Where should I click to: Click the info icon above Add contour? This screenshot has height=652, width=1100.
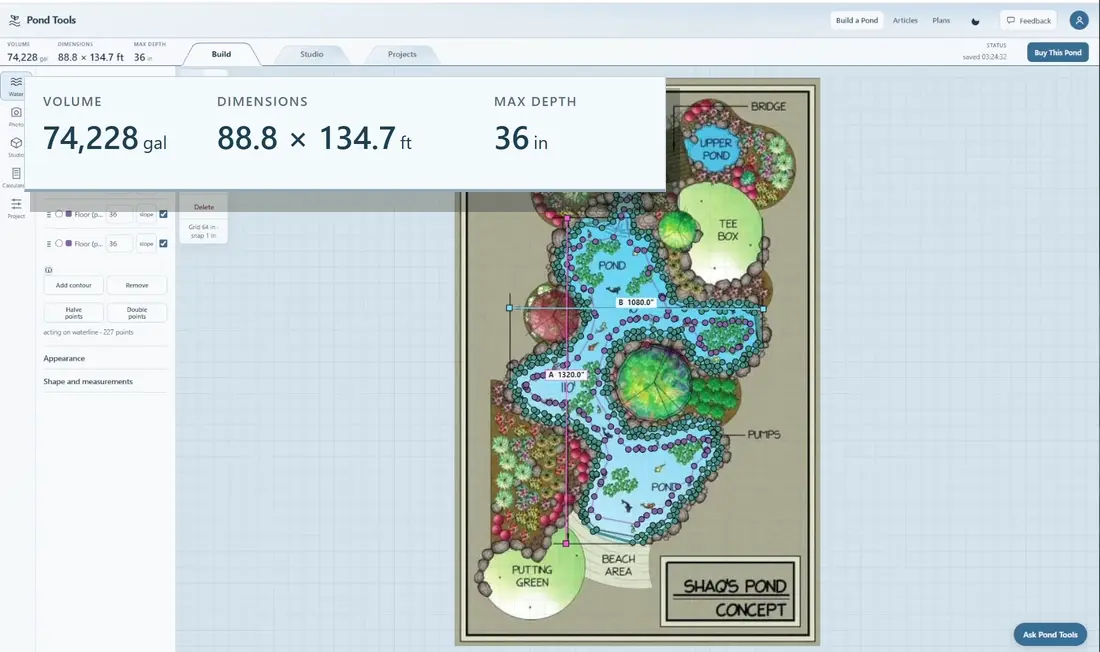point(48,270)
